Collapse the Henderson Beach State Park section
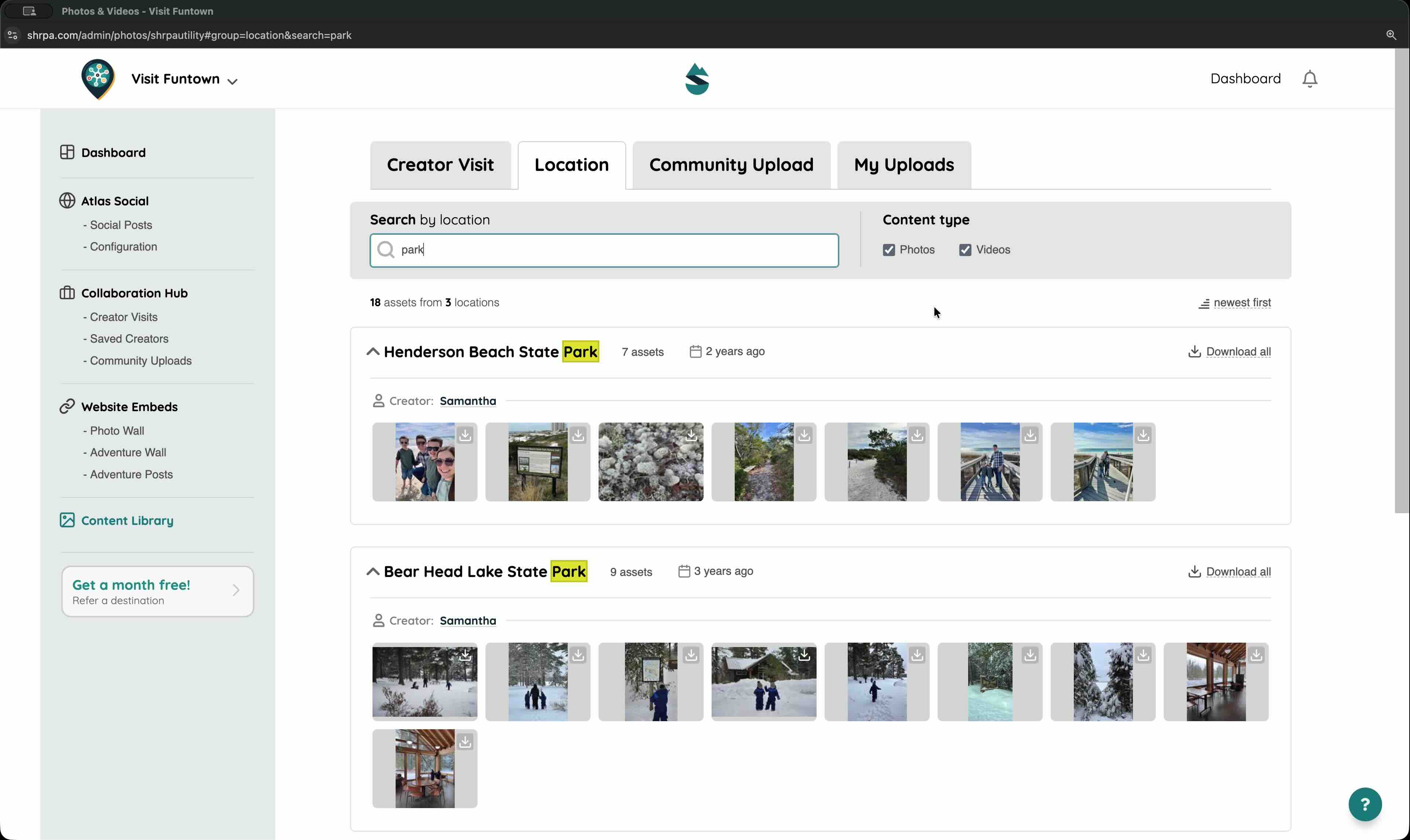Screen dimensions: 1410x840 (373, 351)
